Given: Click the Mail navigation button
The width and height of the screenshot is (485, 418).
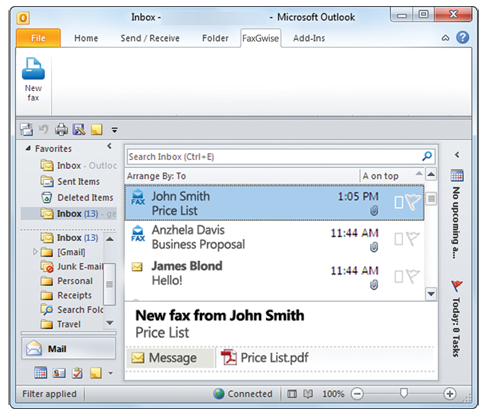Looking at the screenshot, I should tap(69, 349).
